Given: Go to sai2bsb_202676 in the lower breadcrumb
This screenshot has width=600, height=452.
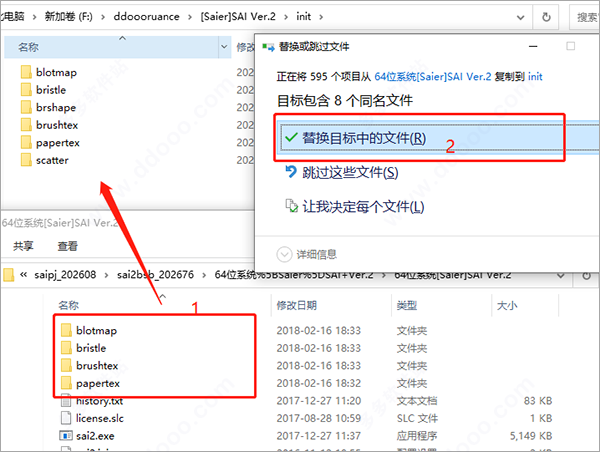Looking at the screenshot, I should click(155, 275).
